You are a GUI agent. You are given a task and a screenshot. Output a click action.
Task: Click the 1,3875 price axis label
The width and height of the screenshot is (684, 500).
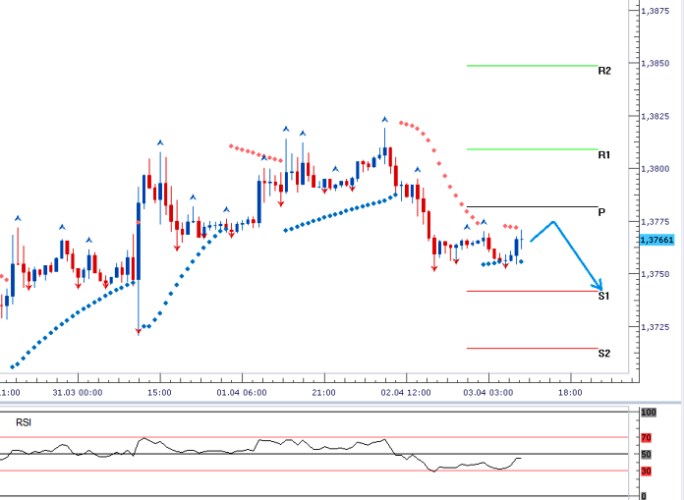(655, 11)
